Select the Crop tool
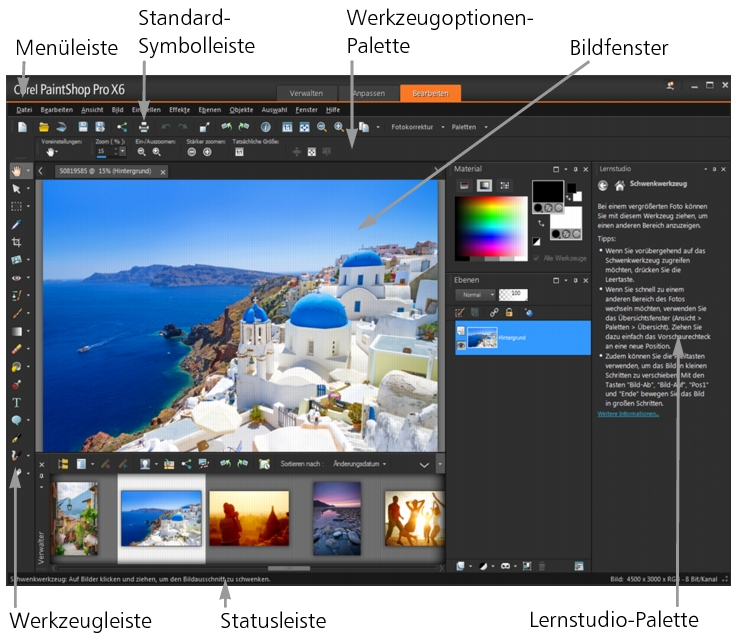The width and height of the screenshot is (731, 640). (16, 243)
